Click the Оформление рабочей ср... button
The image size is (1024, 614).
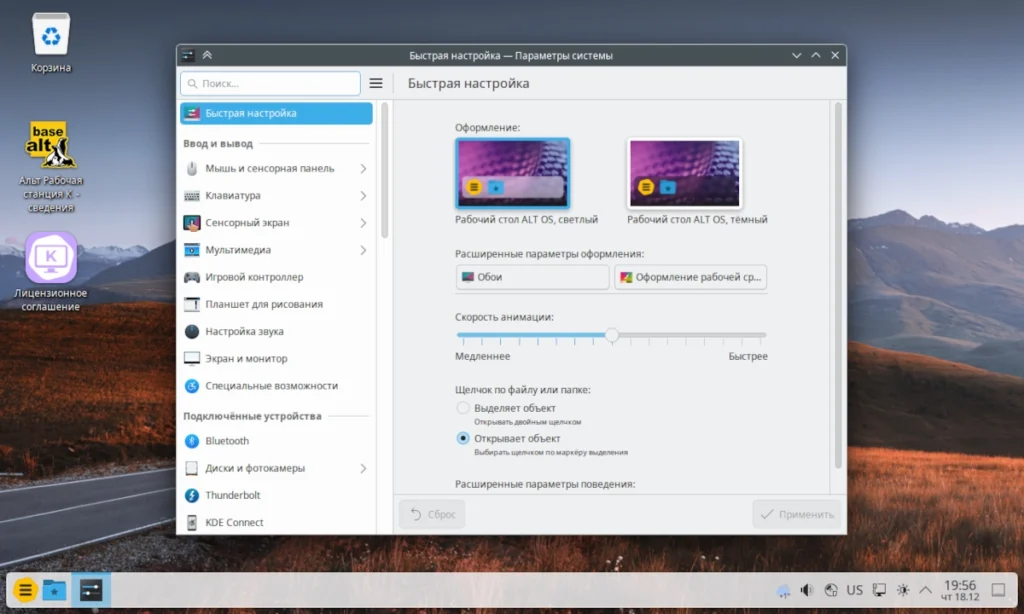[690, 277]
